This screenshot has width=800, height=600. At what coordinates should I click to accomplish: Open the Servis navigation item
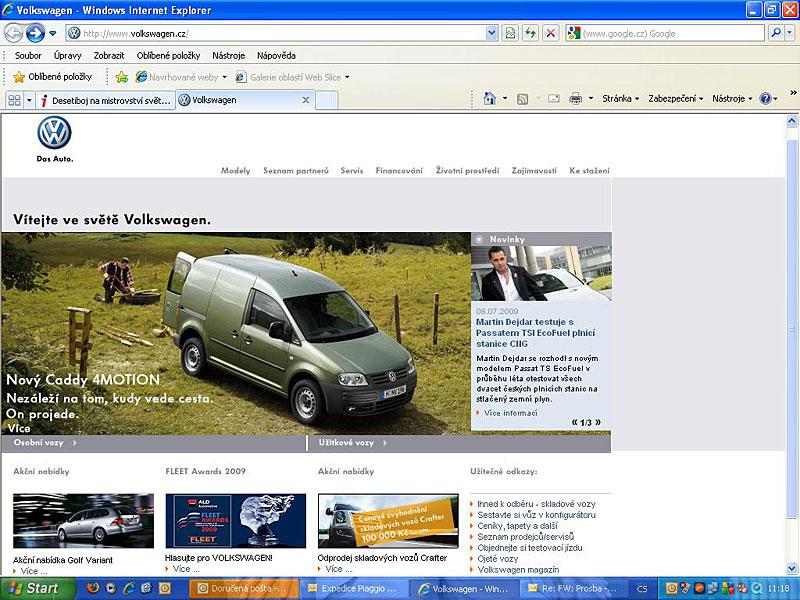click(352, 170)
